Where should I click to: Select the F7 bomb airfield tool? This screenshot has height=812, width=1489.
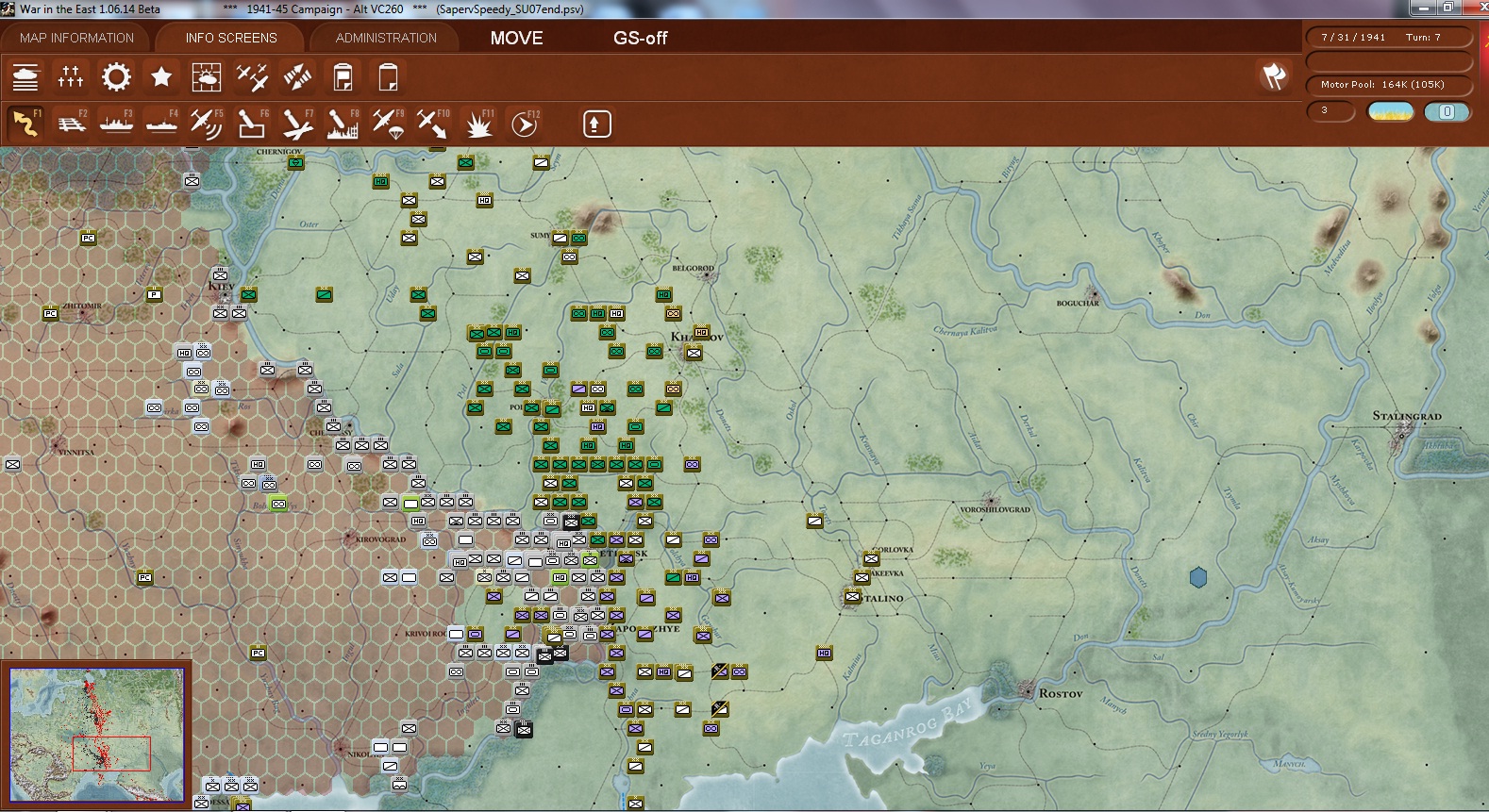click(x=297, y=124)
